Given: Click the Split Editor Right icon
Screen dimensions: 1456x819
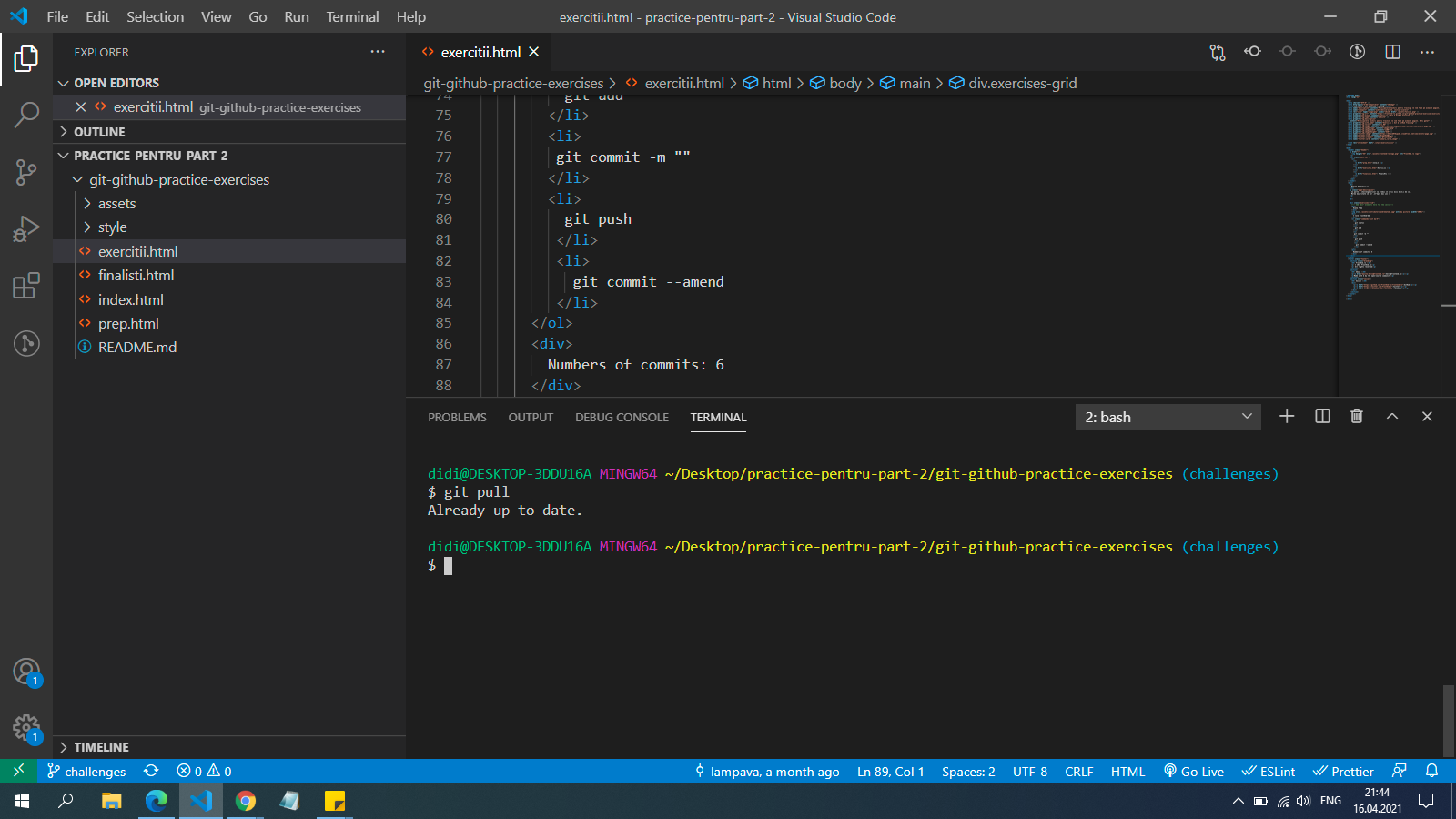Looking at the screenshot, I should point(1392,52).
